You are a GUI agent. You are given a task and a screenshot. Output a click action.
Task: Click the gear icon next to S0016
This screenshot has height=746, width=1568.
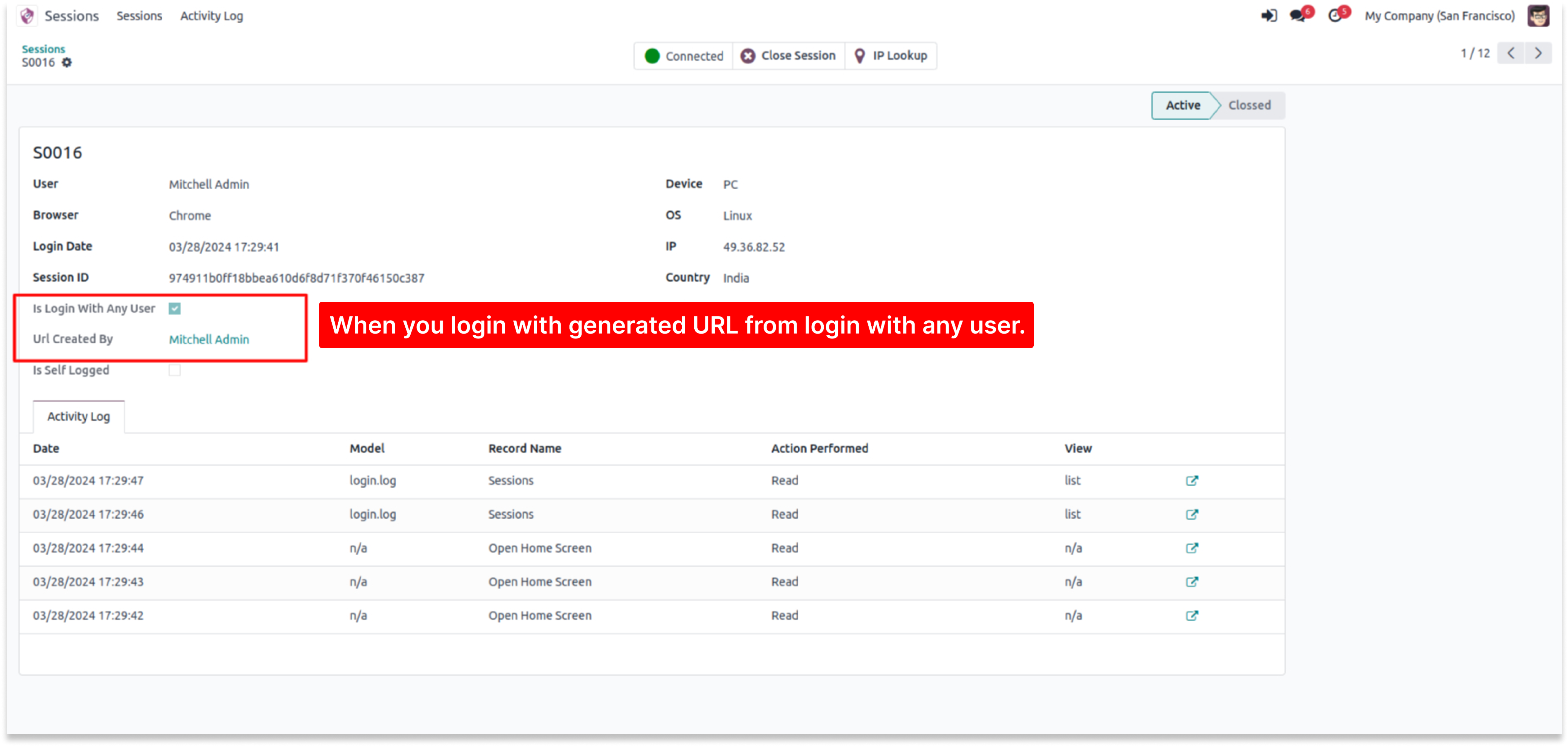67,63
